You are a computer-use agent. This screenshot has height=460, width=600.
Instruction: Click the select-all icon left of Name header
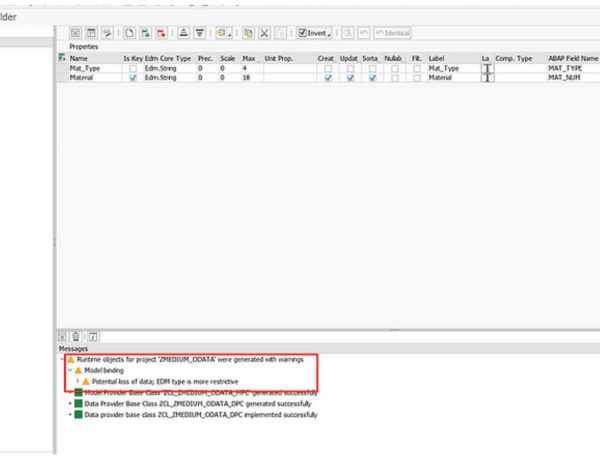pos(62,58)
